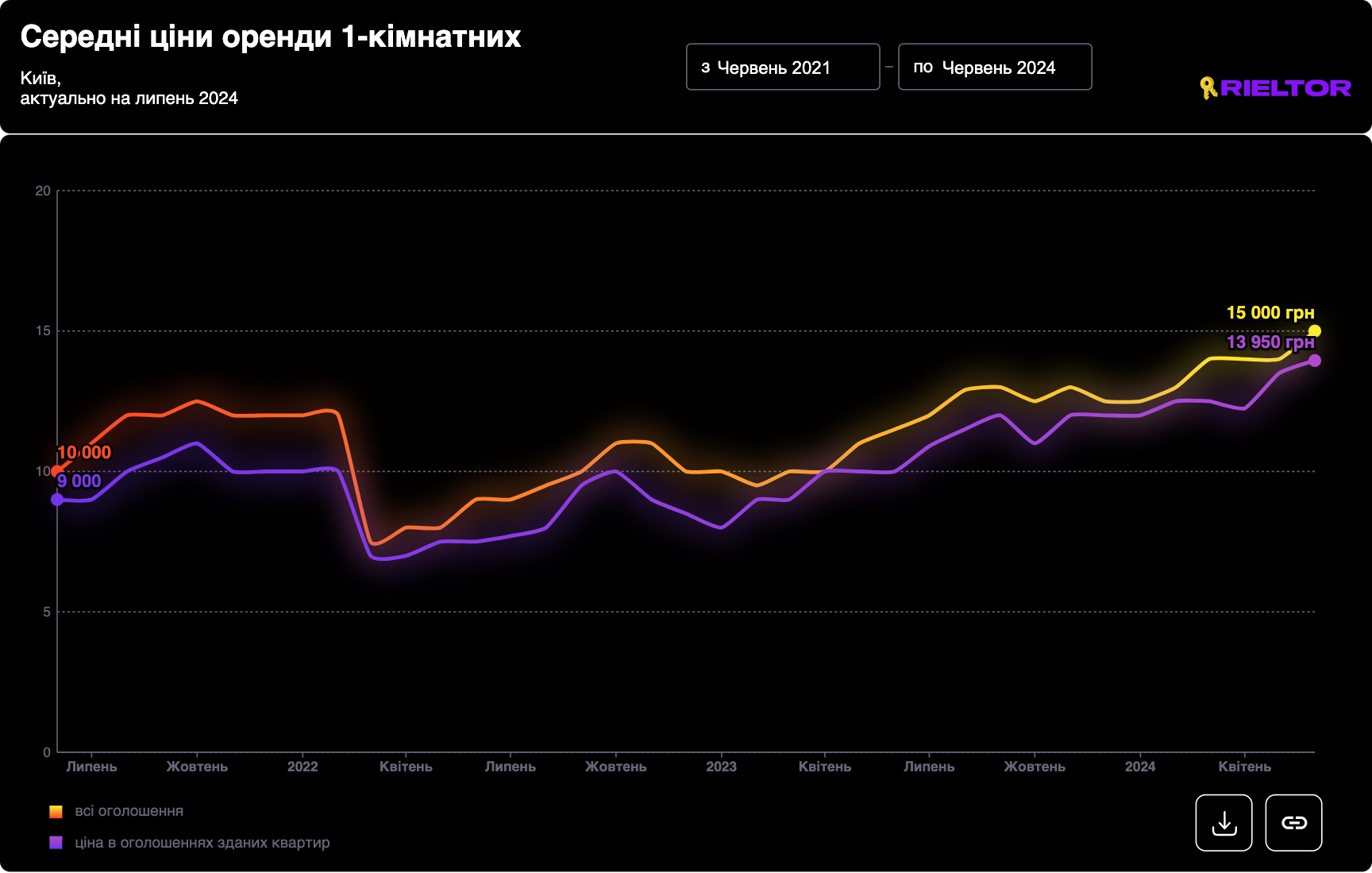Click the download chart icon button
Screen dimensions: 1372x873
pyautogui.click(x=1224, y=823)
